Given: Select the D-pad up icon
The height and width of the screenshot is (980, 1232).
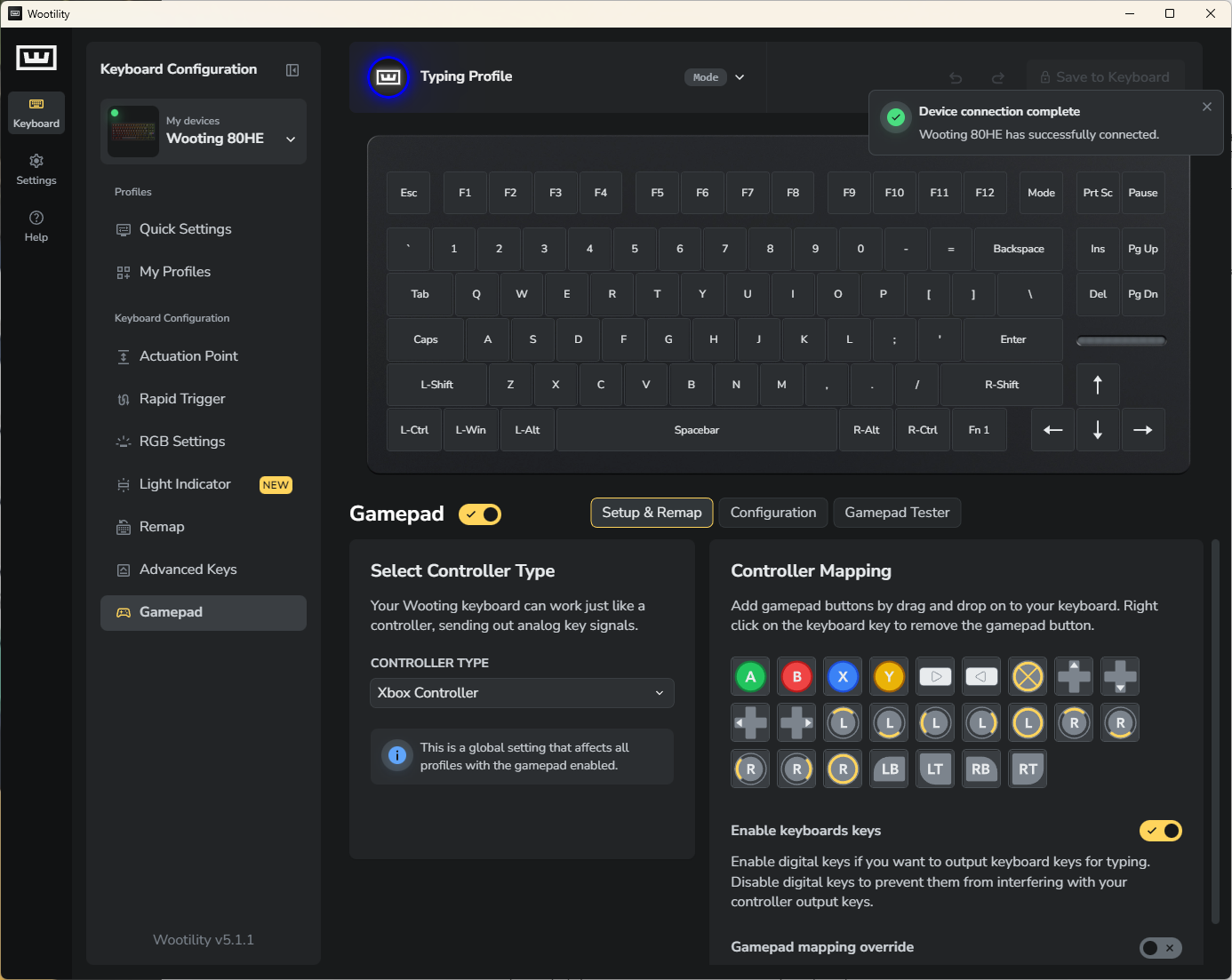Looking at the screenshot, I should tap(1075, 677).
